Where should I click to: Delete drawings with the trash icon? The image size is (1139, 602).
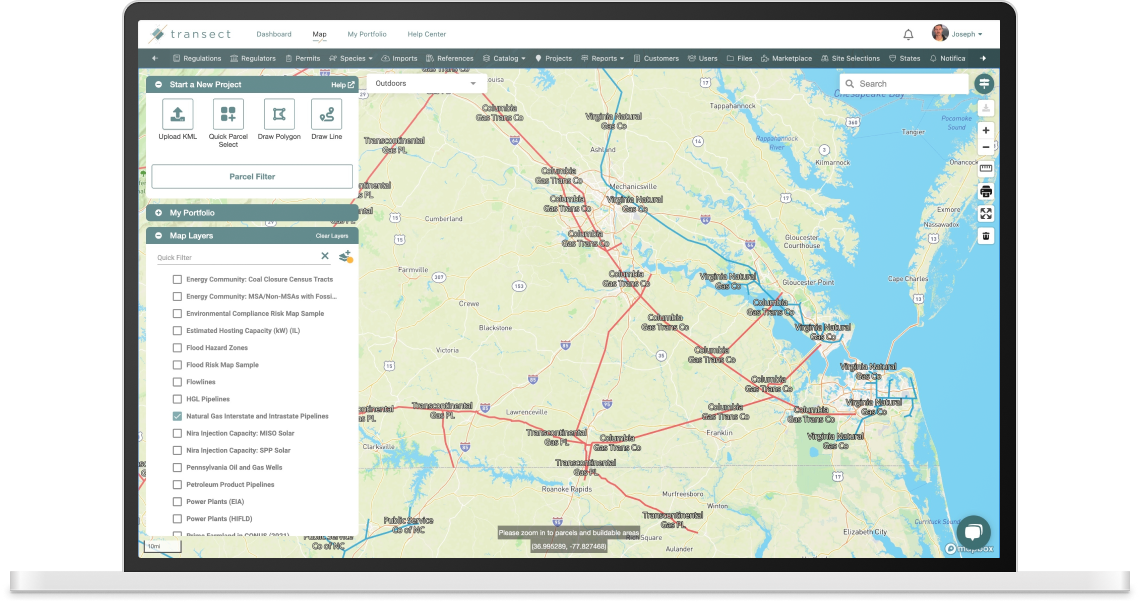(986, 236)
